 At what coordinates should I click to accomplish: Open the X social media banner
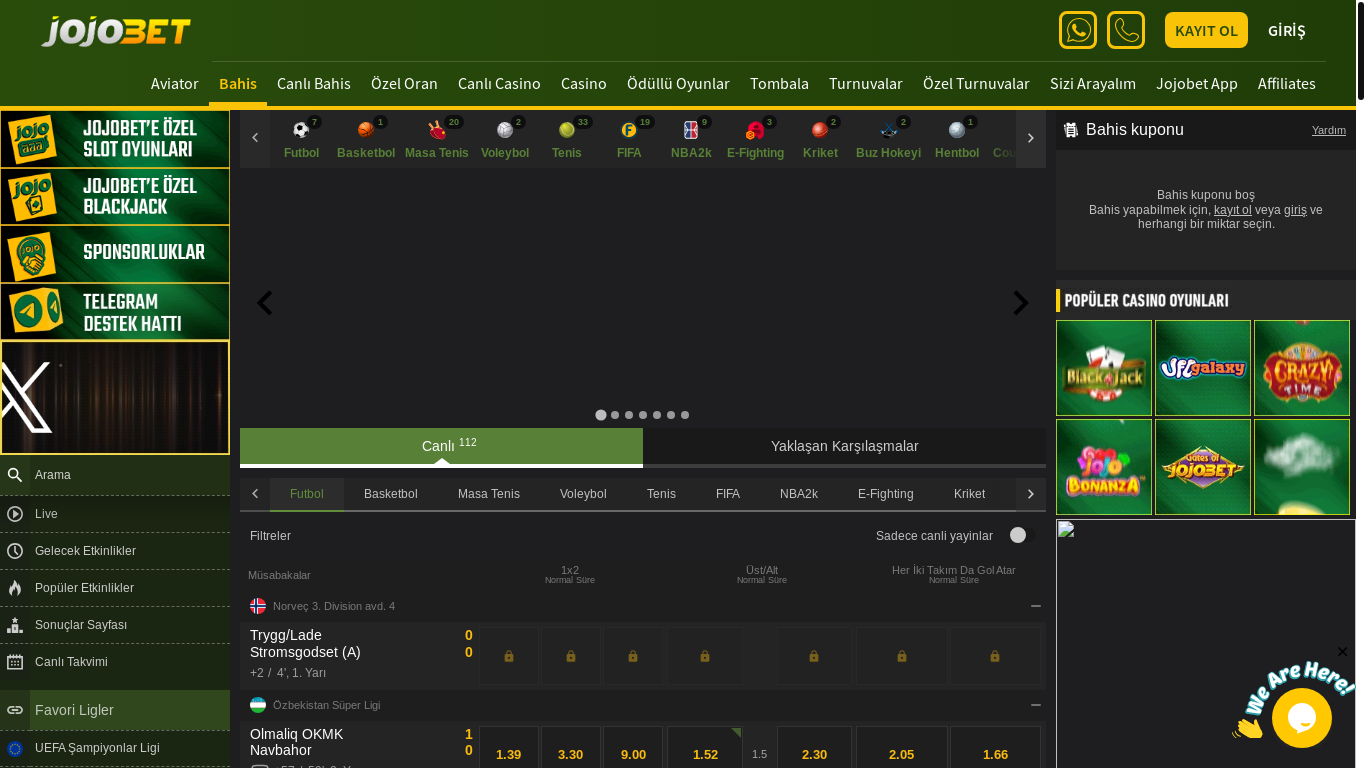(x=115, y=397)
